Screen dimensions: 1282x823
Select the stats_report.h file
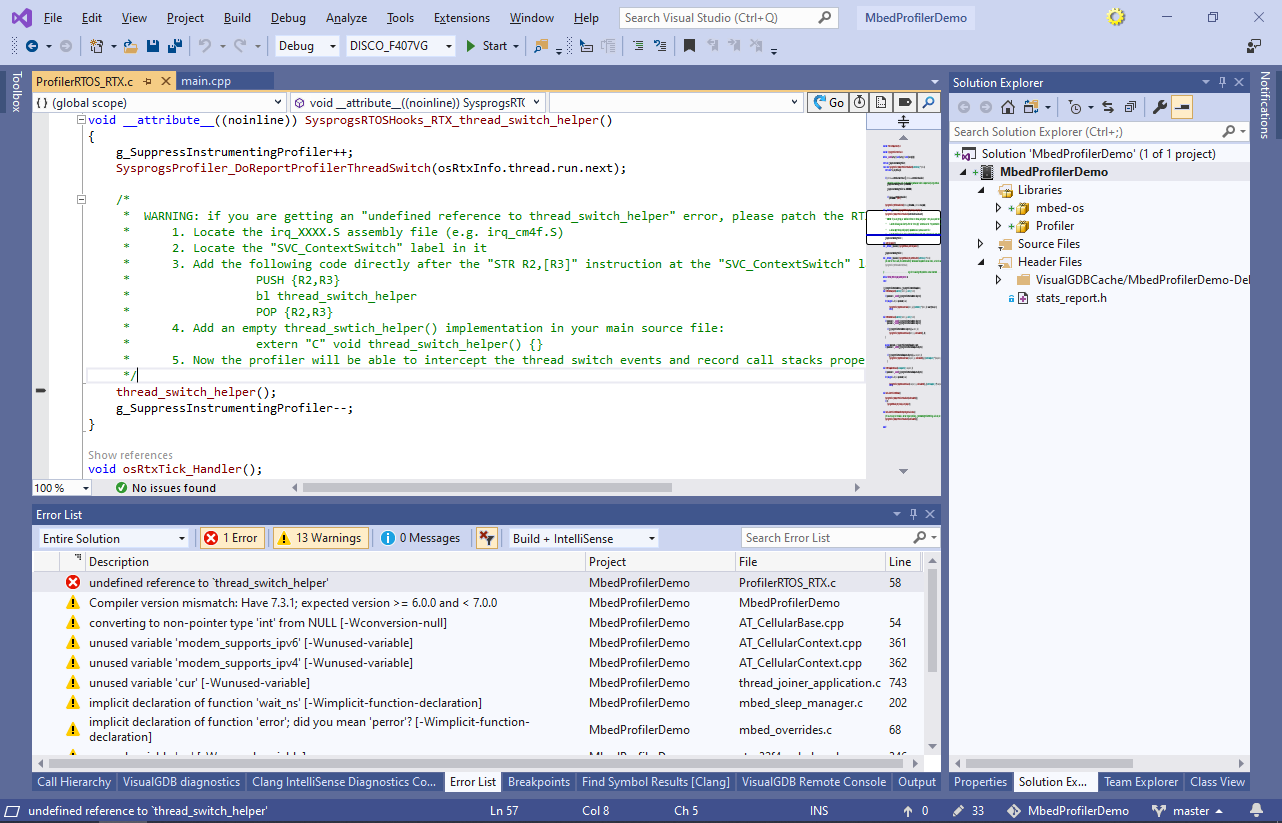click(x=1071, y=298)
